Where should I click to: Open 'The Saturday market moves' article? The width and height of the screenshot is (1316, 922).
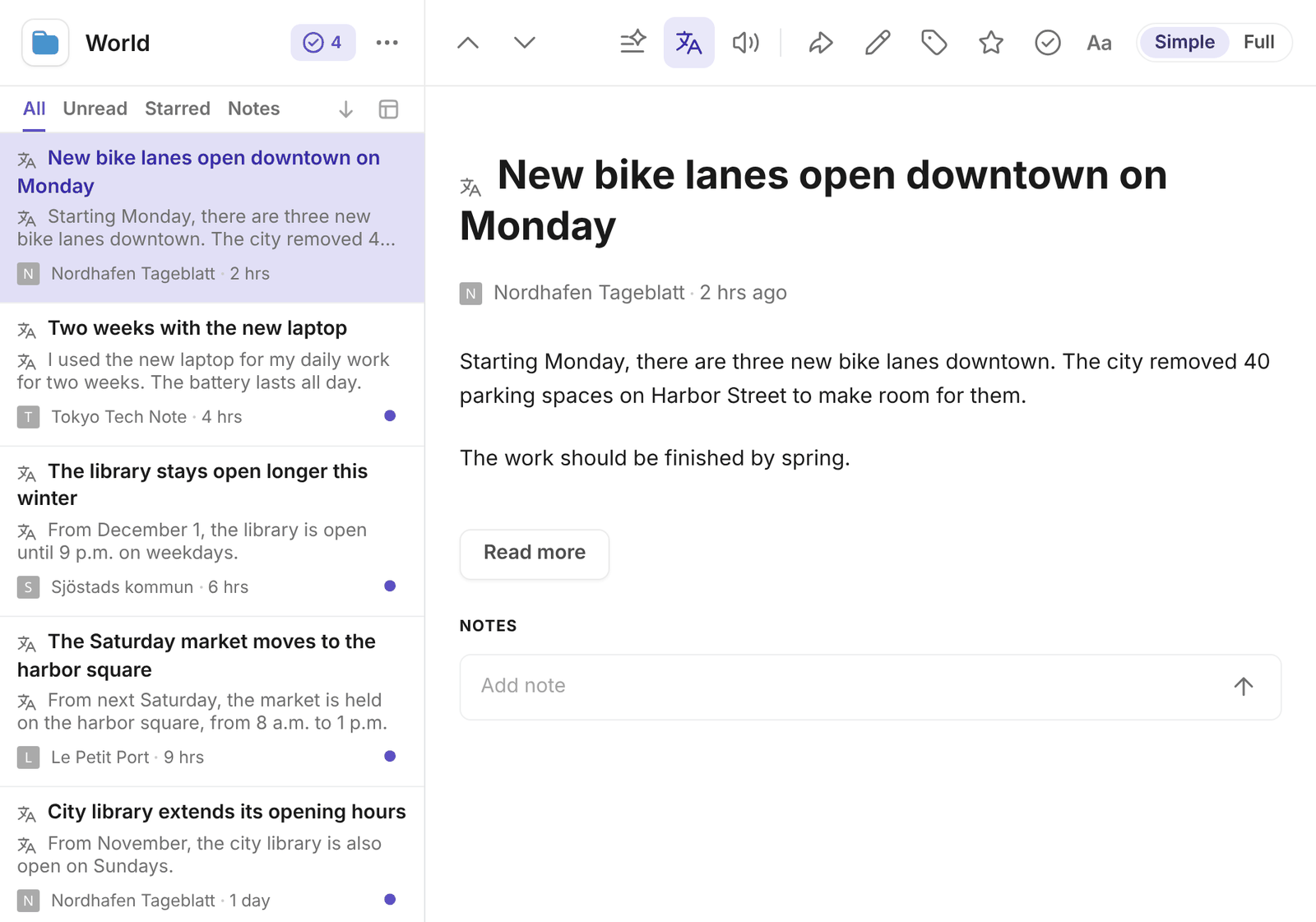point(212,702)
